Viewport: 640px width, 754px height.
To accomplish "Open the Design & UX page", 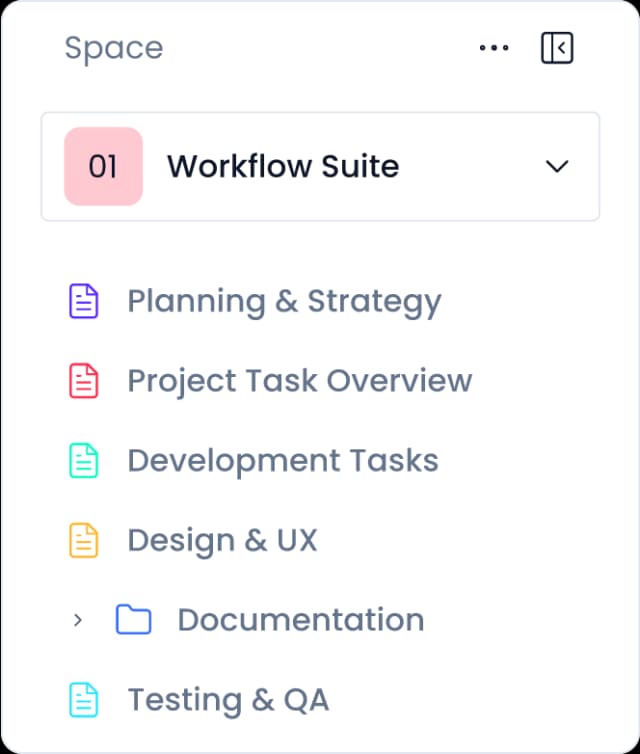I will 222,541.
